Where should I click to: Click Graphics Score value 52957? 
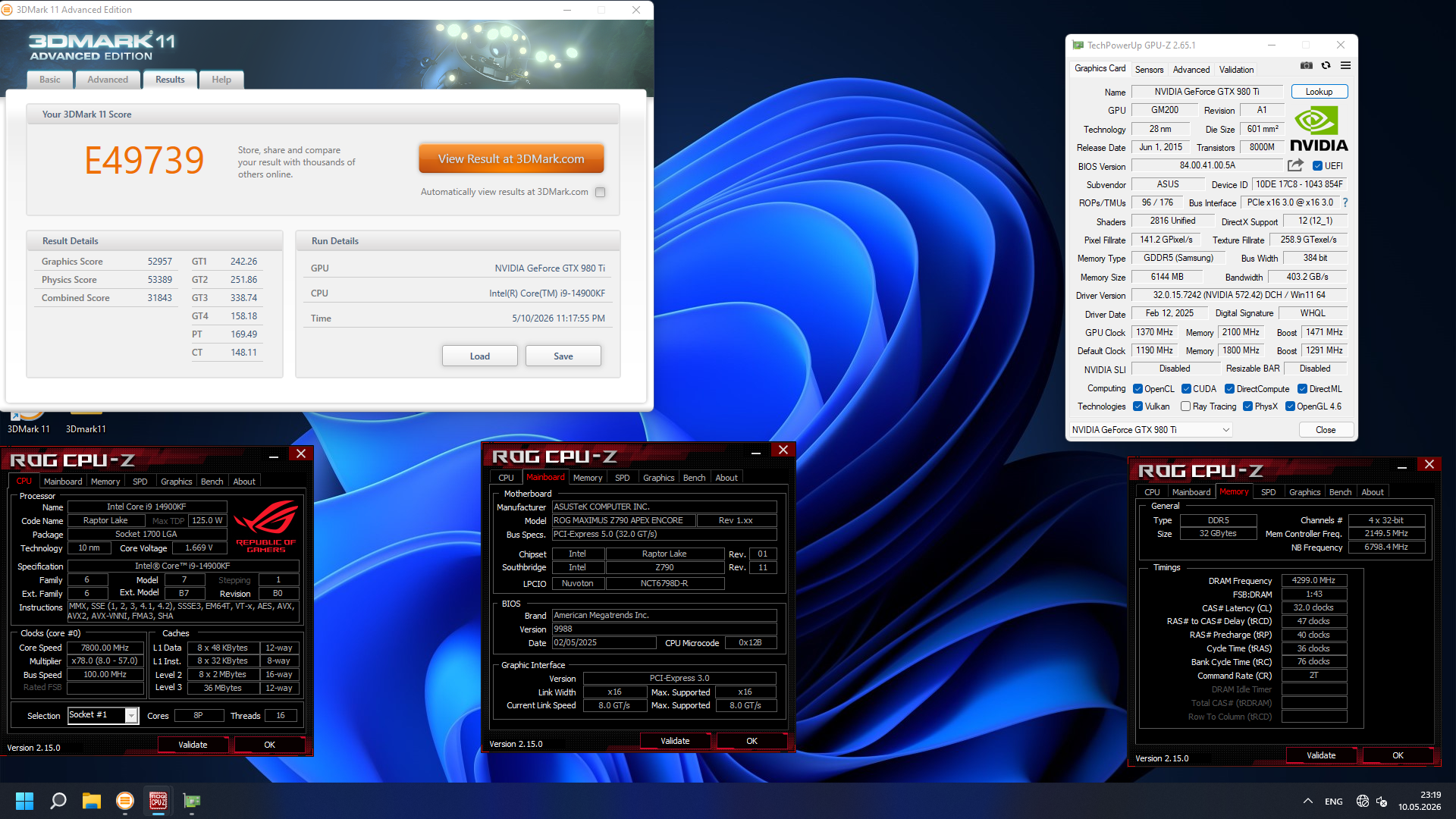click(x=159, y=262)
